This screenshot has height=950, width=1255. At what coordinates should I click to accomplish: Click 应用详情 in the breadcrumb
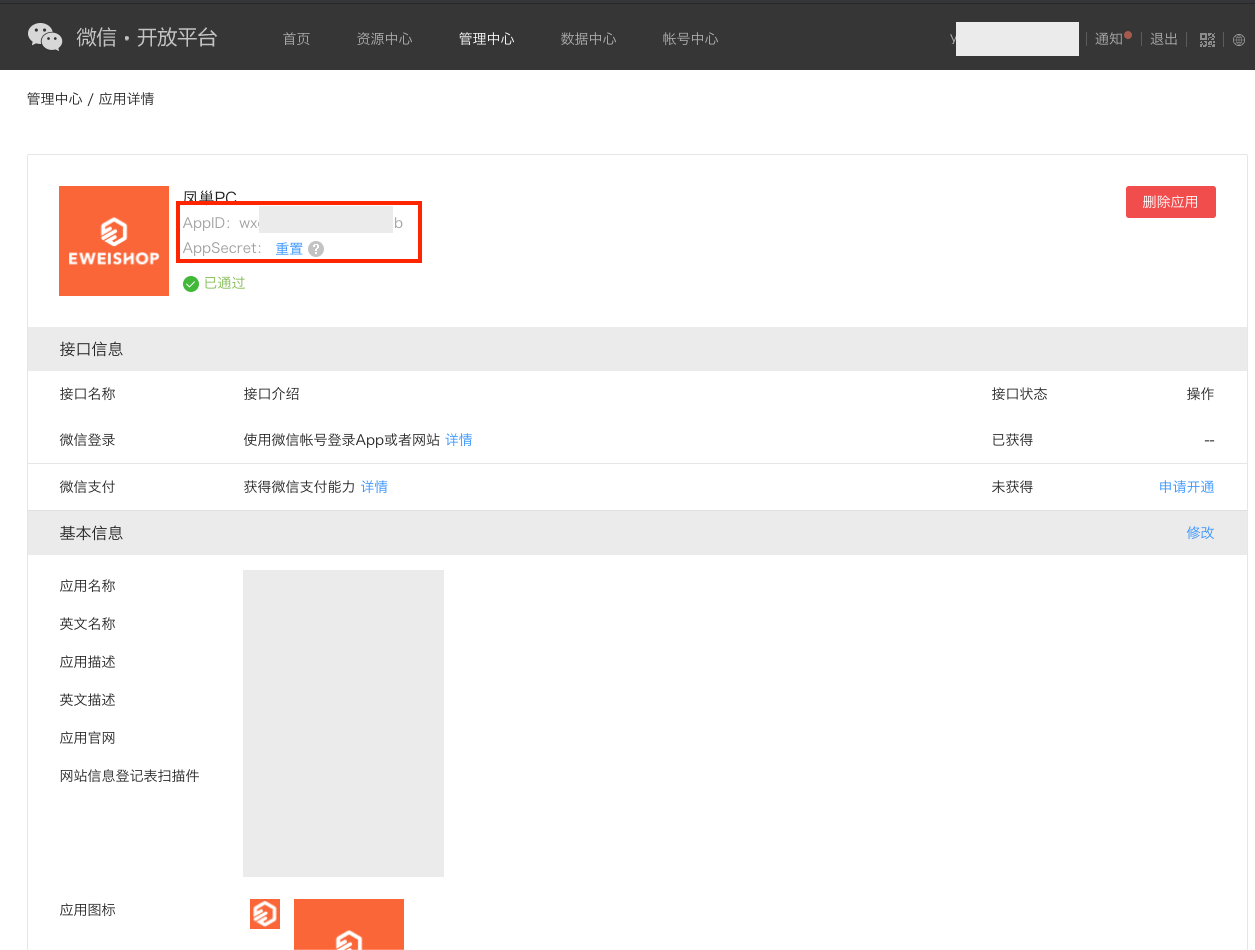126,99
